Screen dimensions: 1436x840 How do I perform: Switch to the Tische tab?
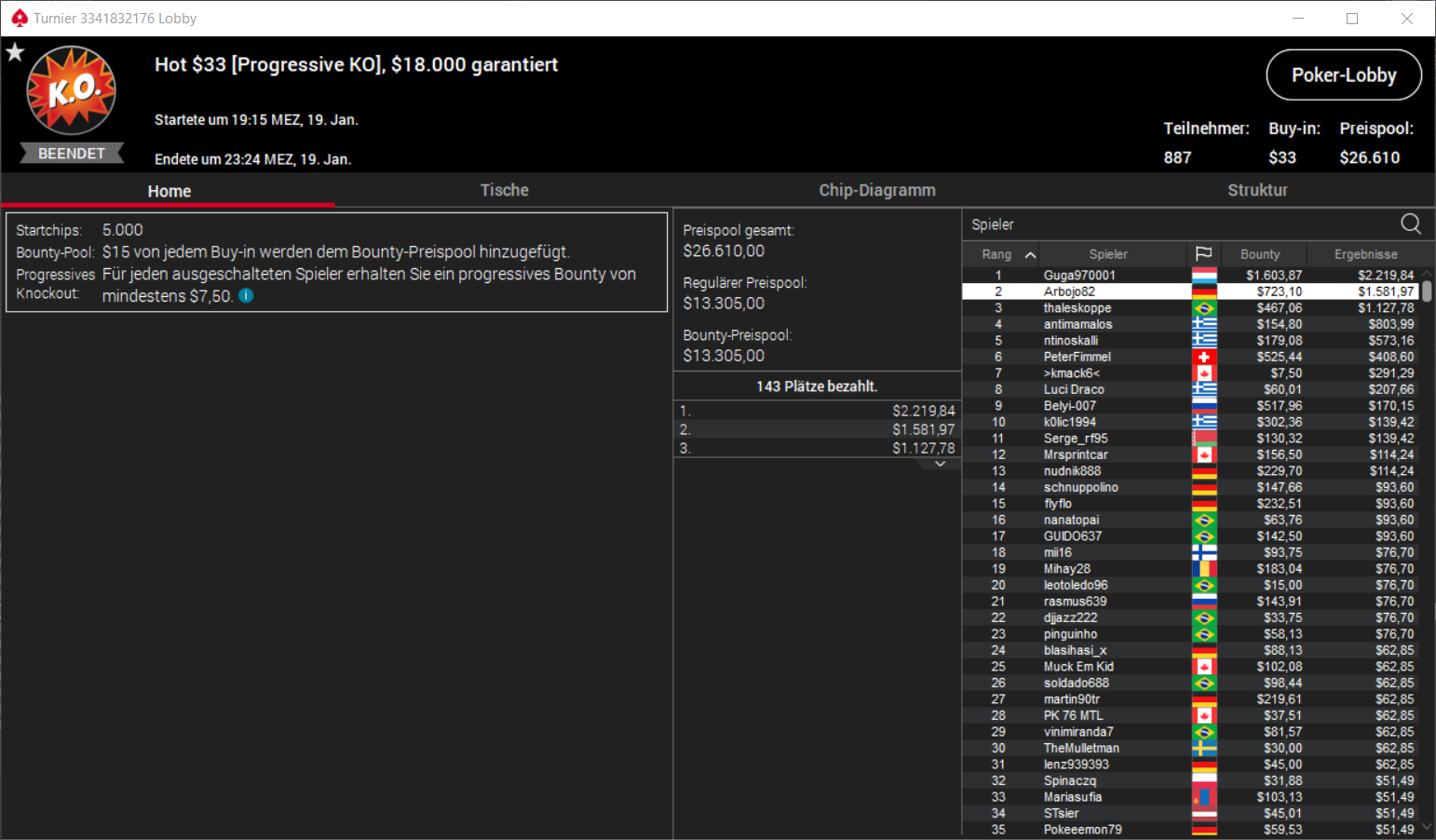(x=504, y=190)
